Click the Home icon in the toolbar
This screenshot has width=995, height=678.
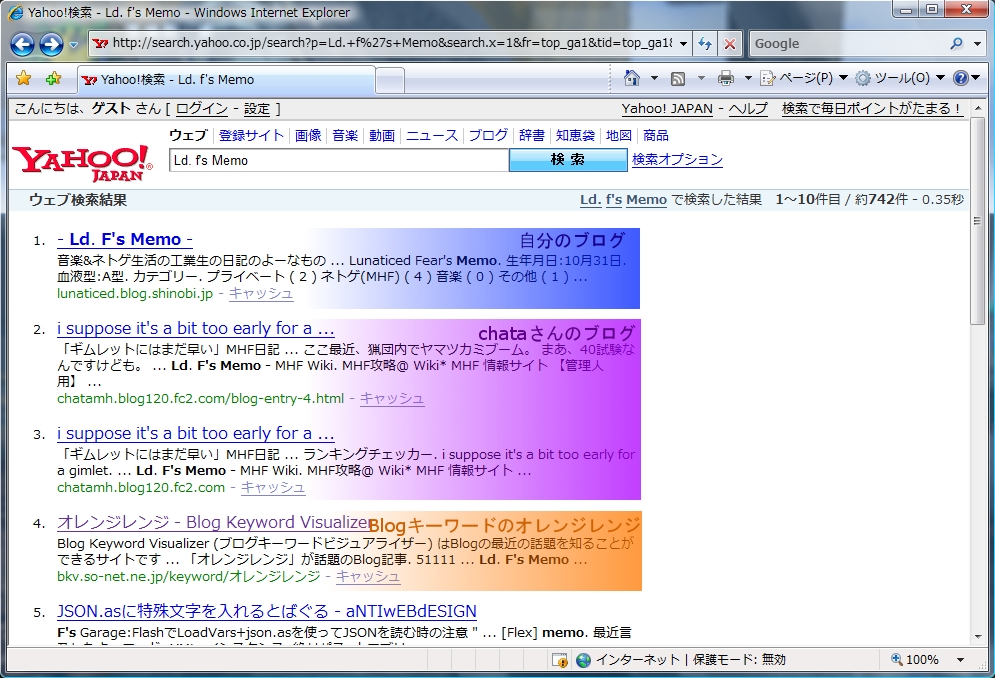coord(631,77)
